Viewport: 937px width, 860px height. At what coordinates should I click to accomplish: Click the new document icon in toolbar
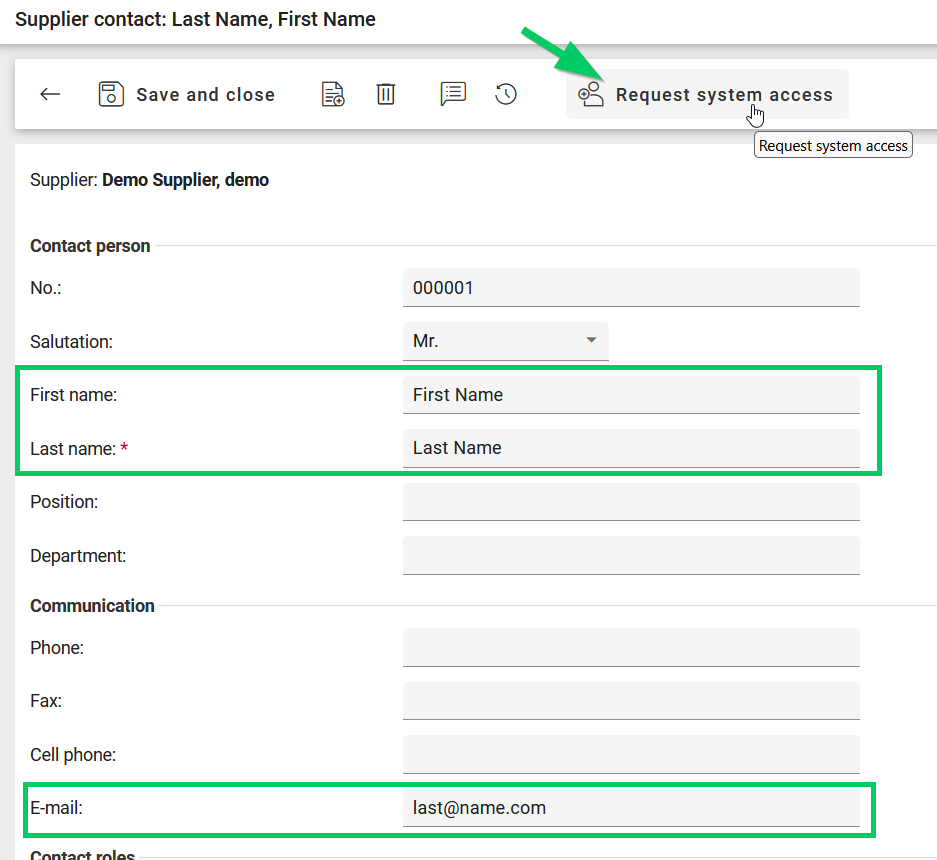point(332,94)
